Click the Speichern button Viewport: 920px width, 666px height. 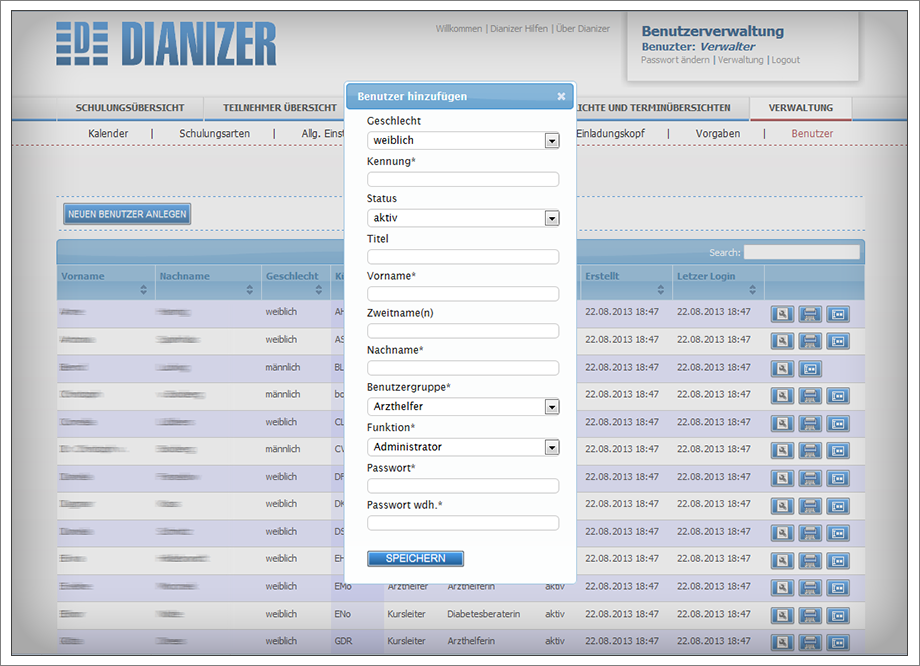[415, 559]
